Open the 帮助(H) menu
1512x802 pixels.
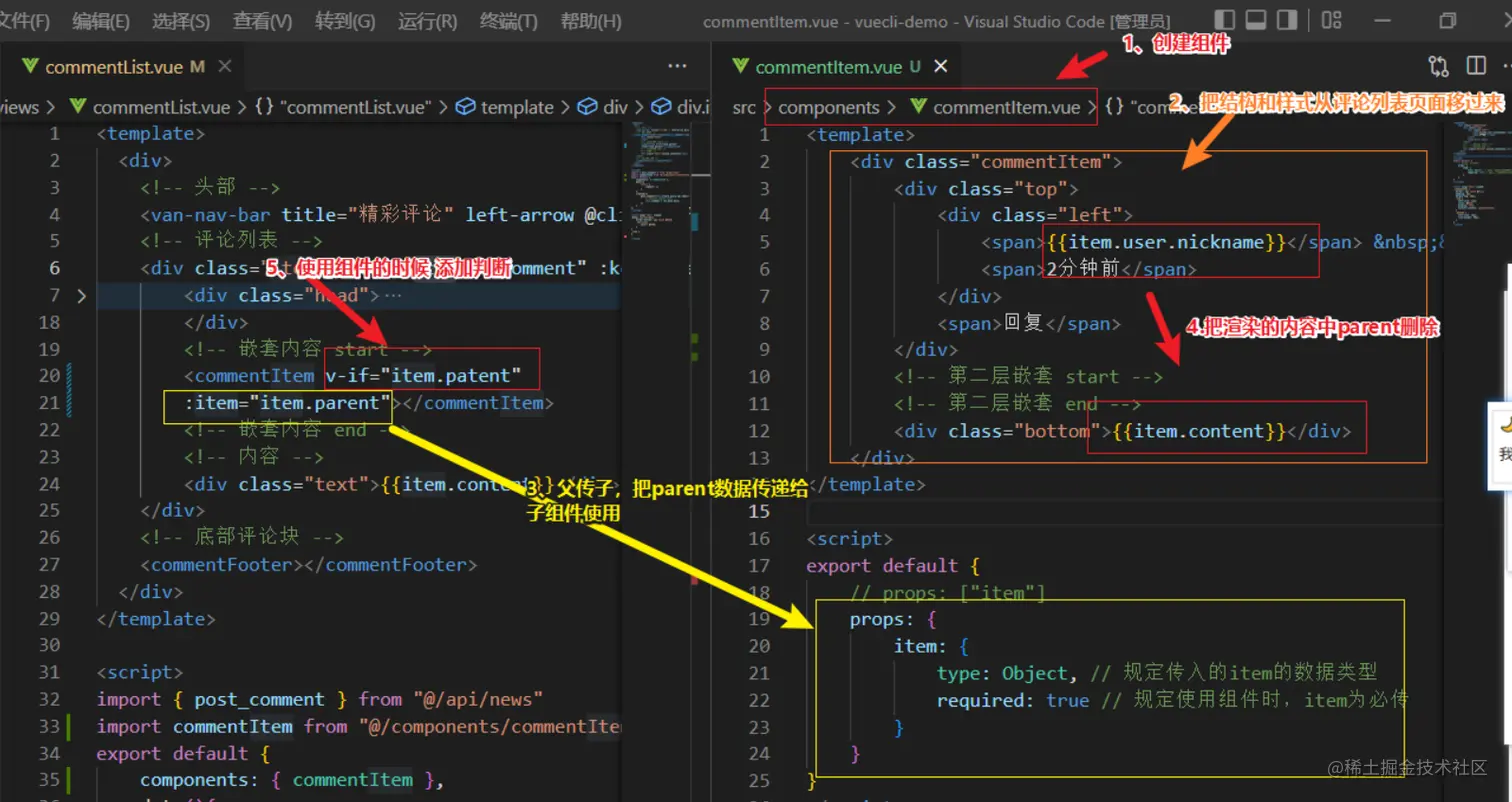(591, 21)
